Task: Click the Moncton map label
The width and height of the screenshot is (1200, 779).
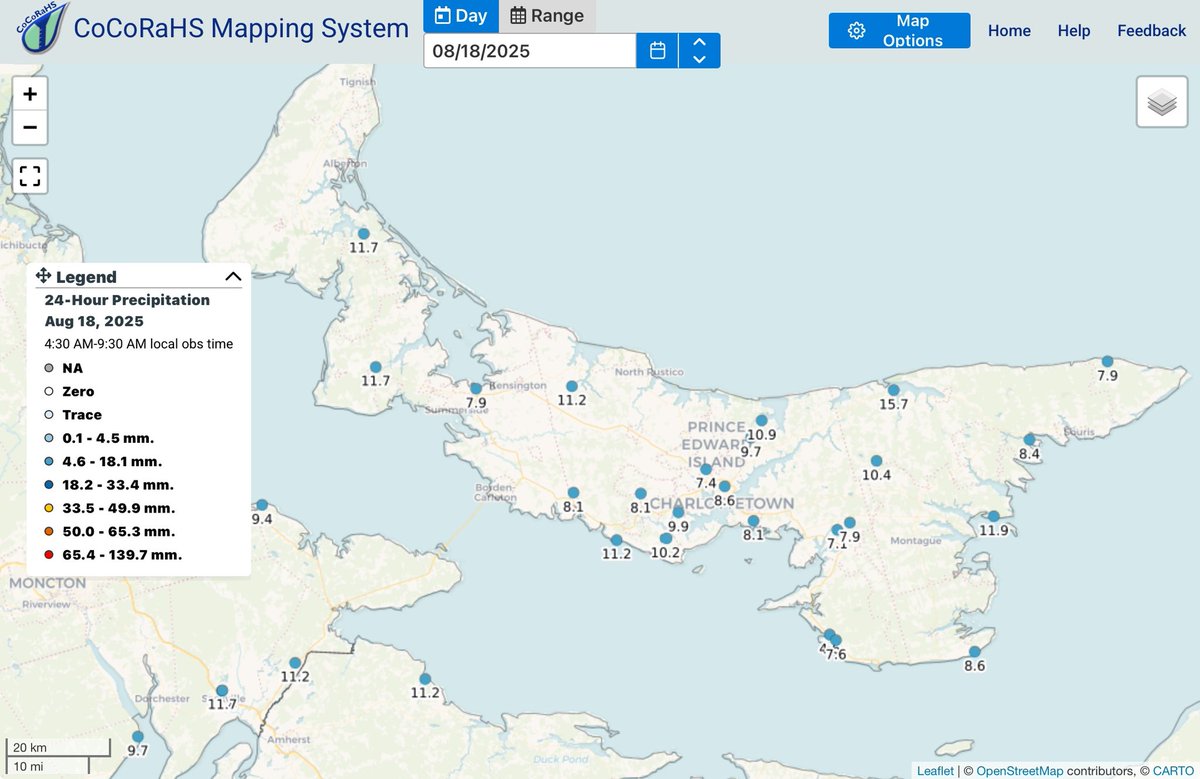Action: click(x=47, y=583)
